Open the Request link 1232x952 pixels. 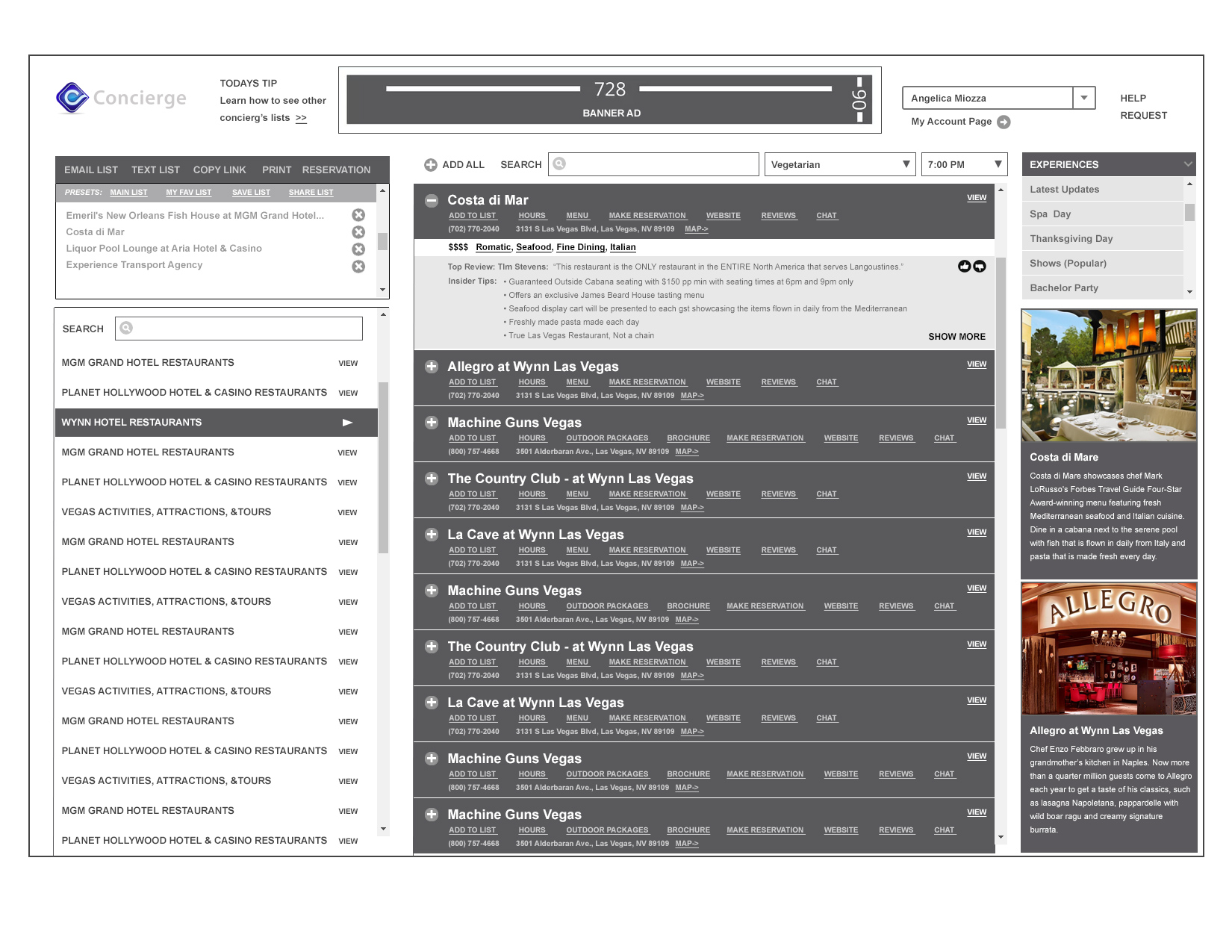point(1143,116)
